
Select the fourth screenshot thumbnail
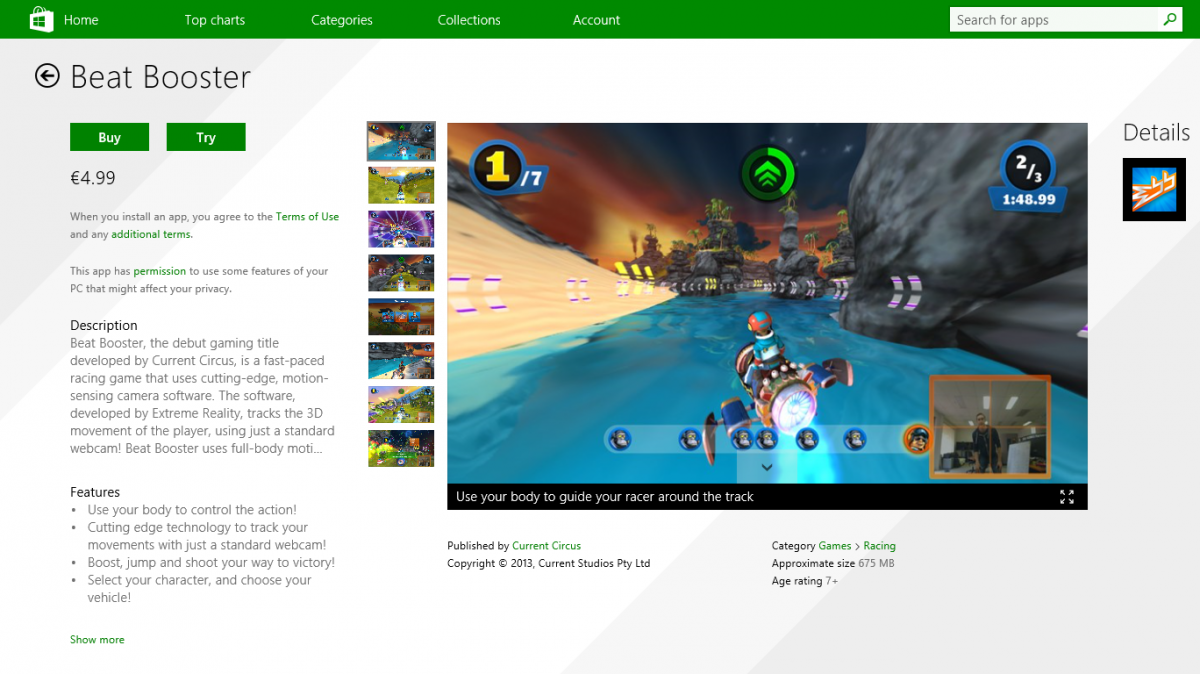pyautogui.click(x=401, y=273)
